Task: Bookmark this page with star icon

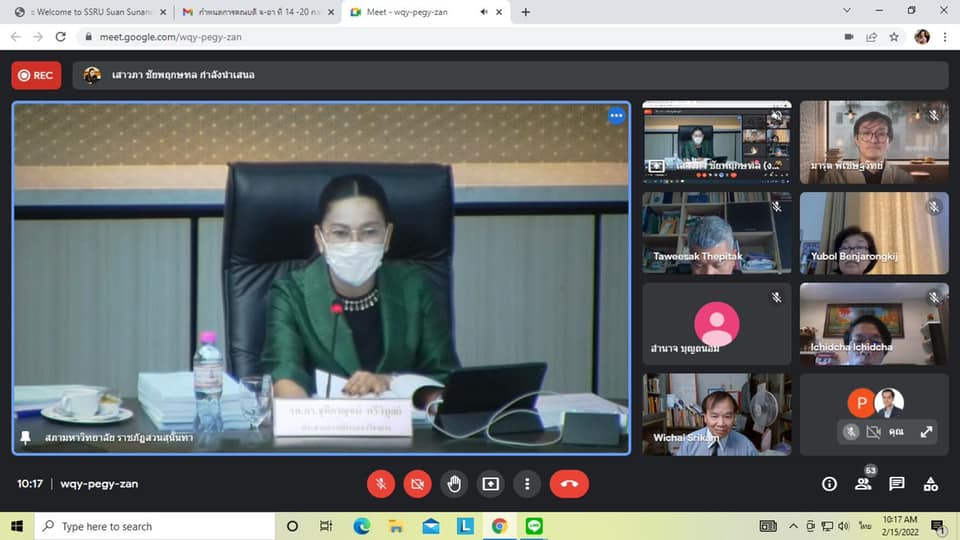Action: [894, 37]
